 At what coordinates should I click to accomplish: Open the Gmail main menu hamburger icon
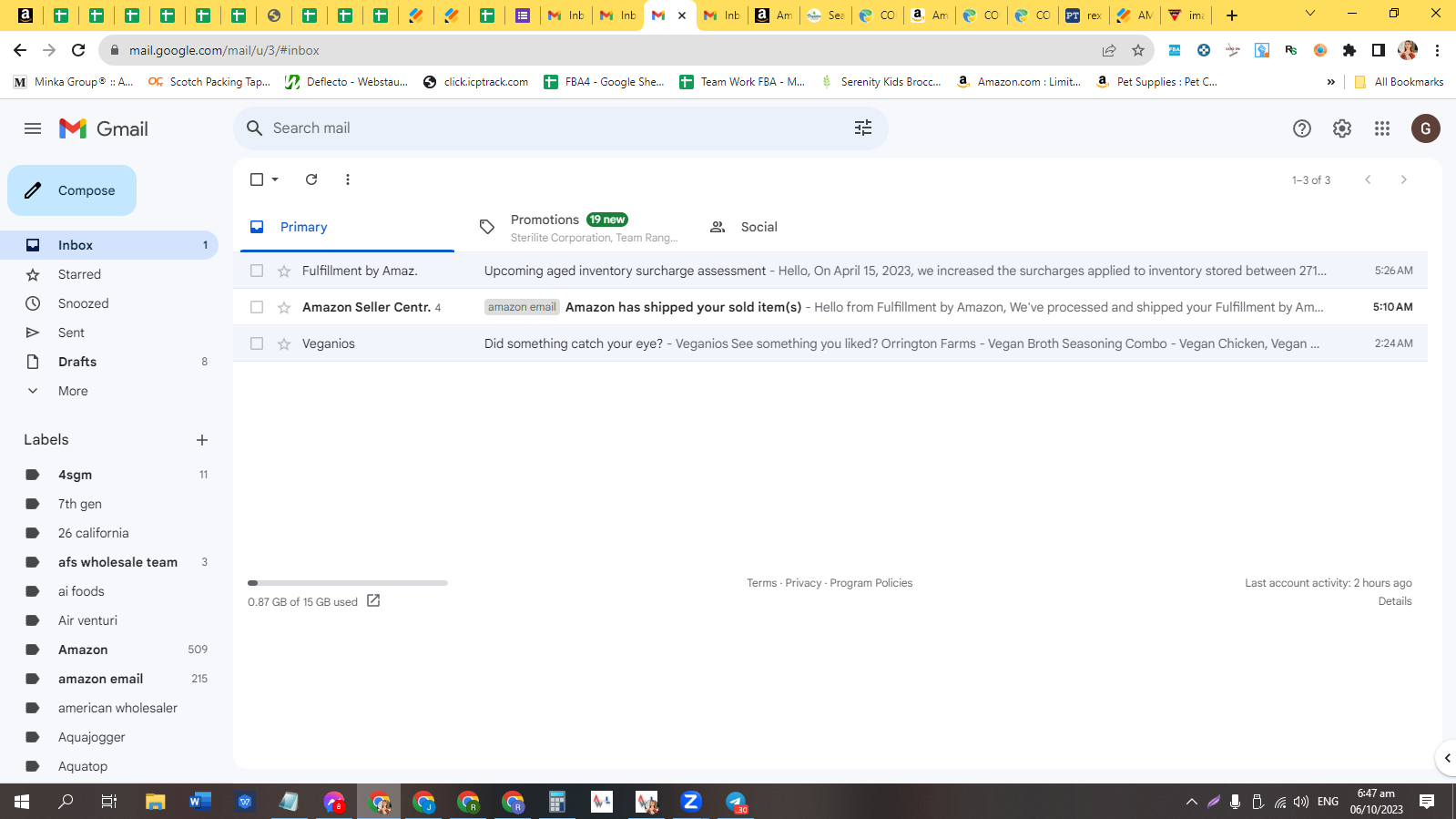coord(33,128)
